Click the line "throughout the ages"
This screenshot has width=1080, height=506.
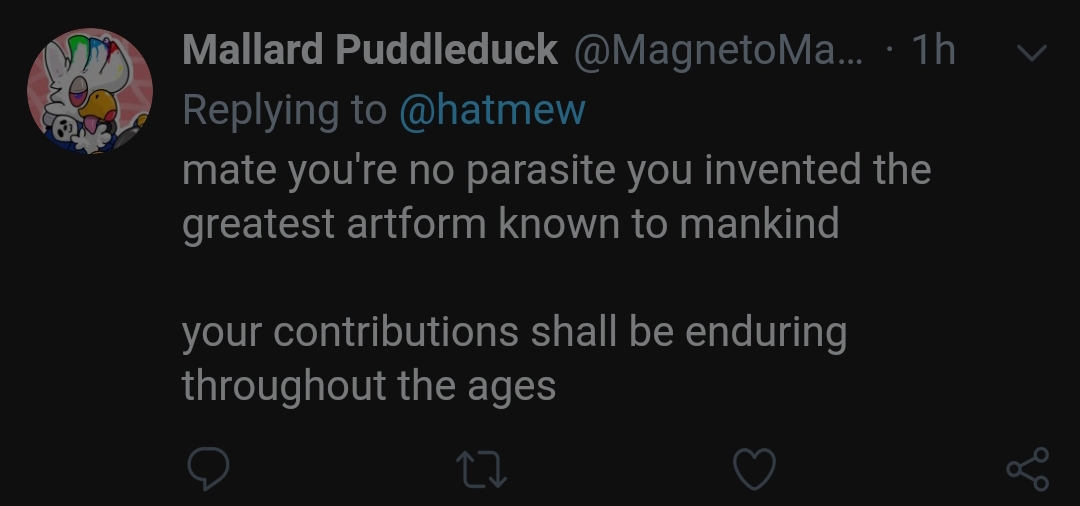click(x=368, y=386)
